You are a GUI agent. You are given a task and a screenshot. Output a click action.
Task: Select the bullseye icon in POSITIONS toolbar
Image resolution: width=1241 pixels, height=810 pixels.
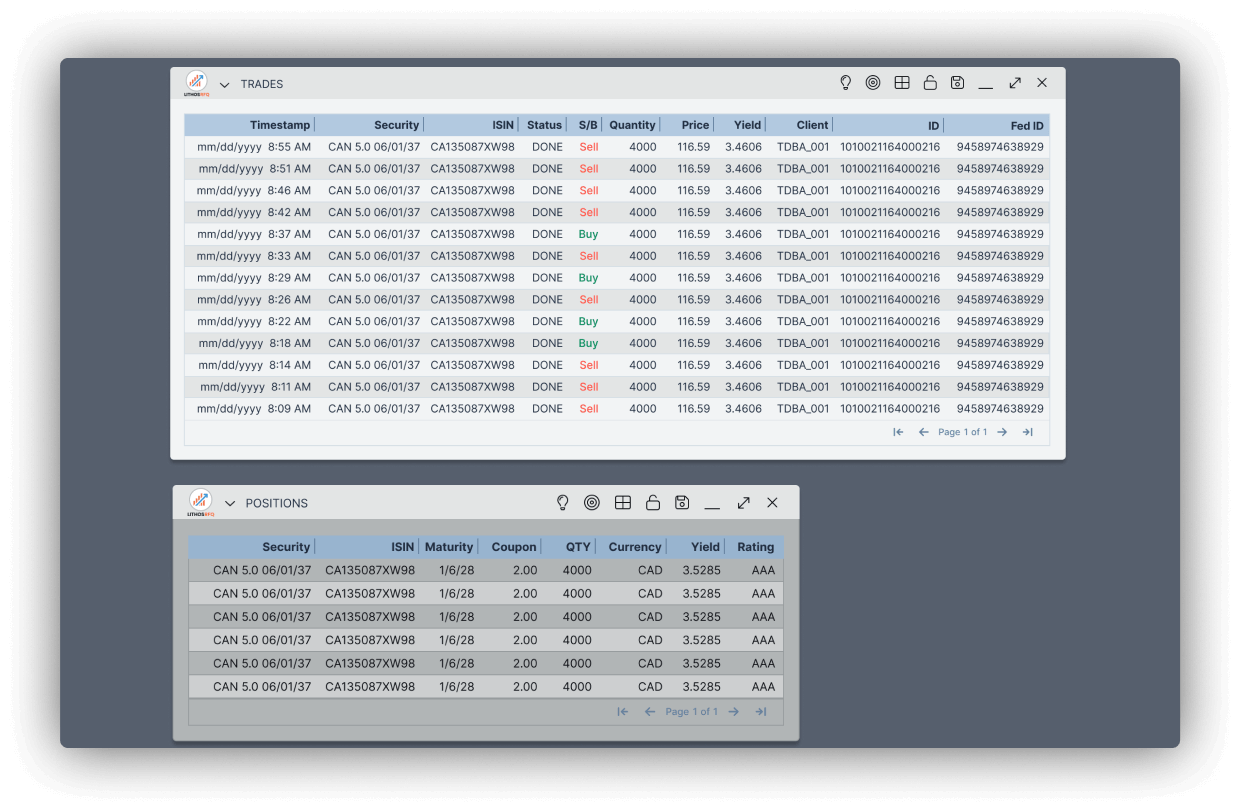592,502
